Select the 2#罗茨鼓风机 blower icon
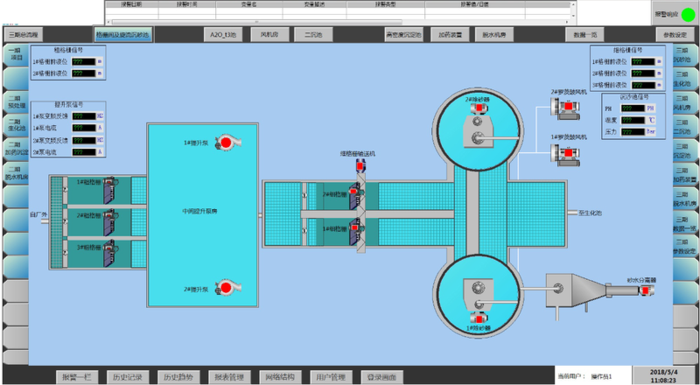This screenshot has height=385, width=700. (x=565, y=109)
